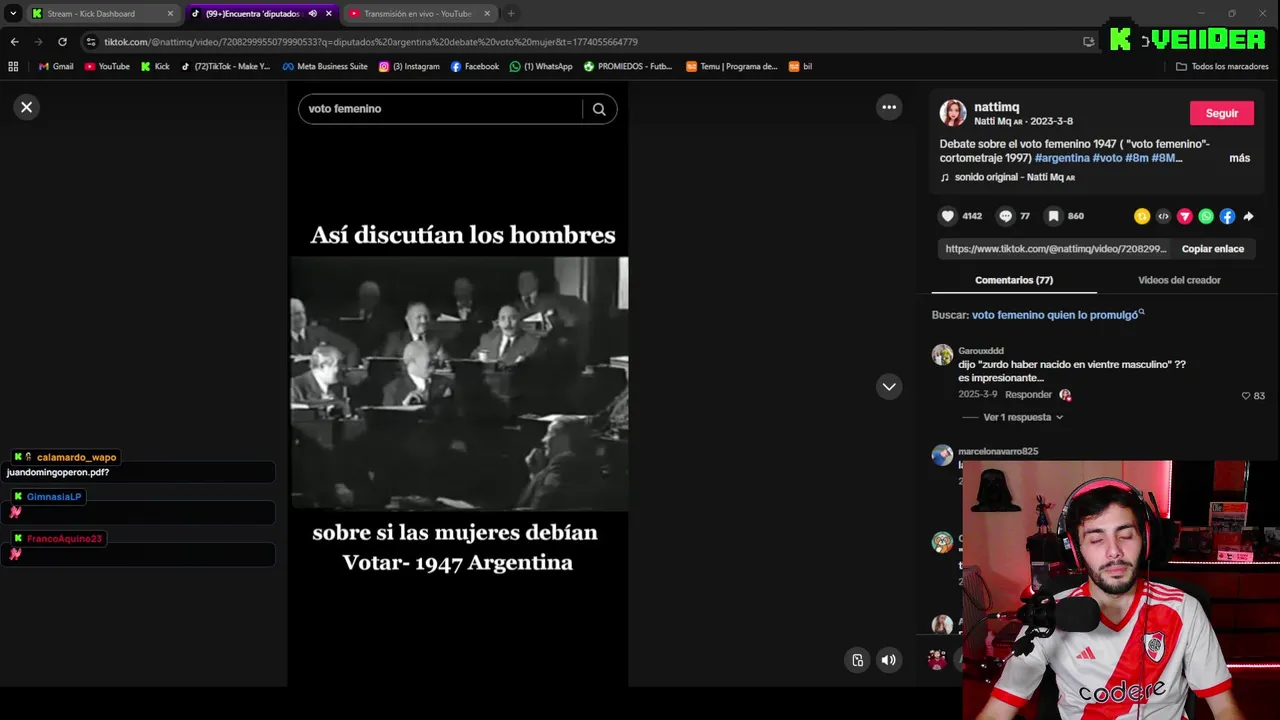Like the video with heart icon
This screenshot has height=720, width=1280.
coord(948,216)
